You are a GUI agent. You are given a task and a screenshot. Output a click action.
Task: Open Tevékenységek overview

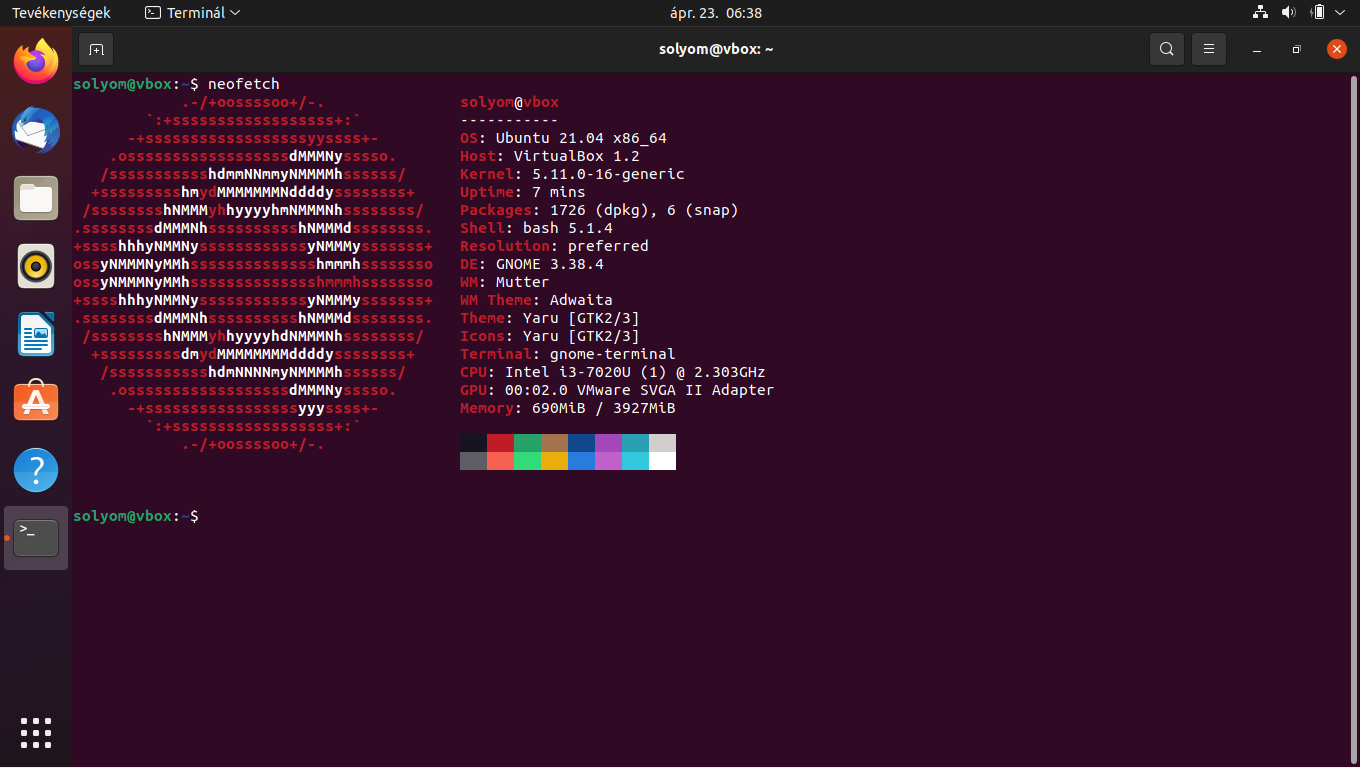[x=61, y=13]
